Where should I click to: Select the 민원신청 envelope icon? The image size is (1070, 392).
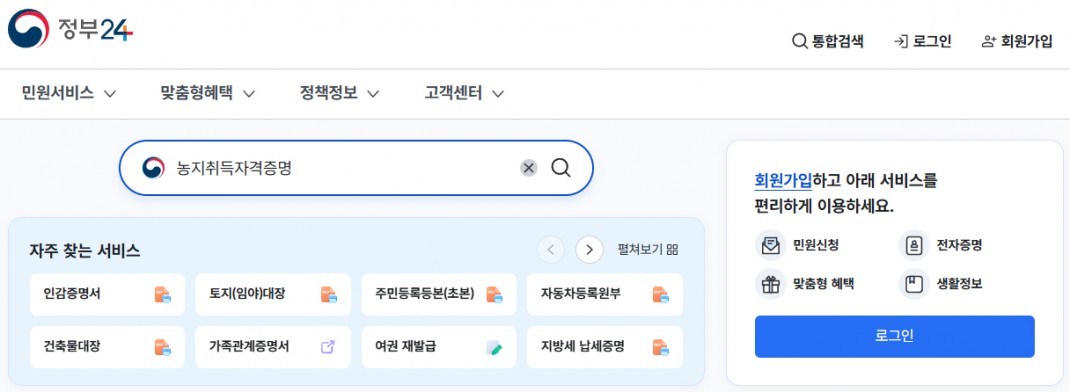point(770,245)
